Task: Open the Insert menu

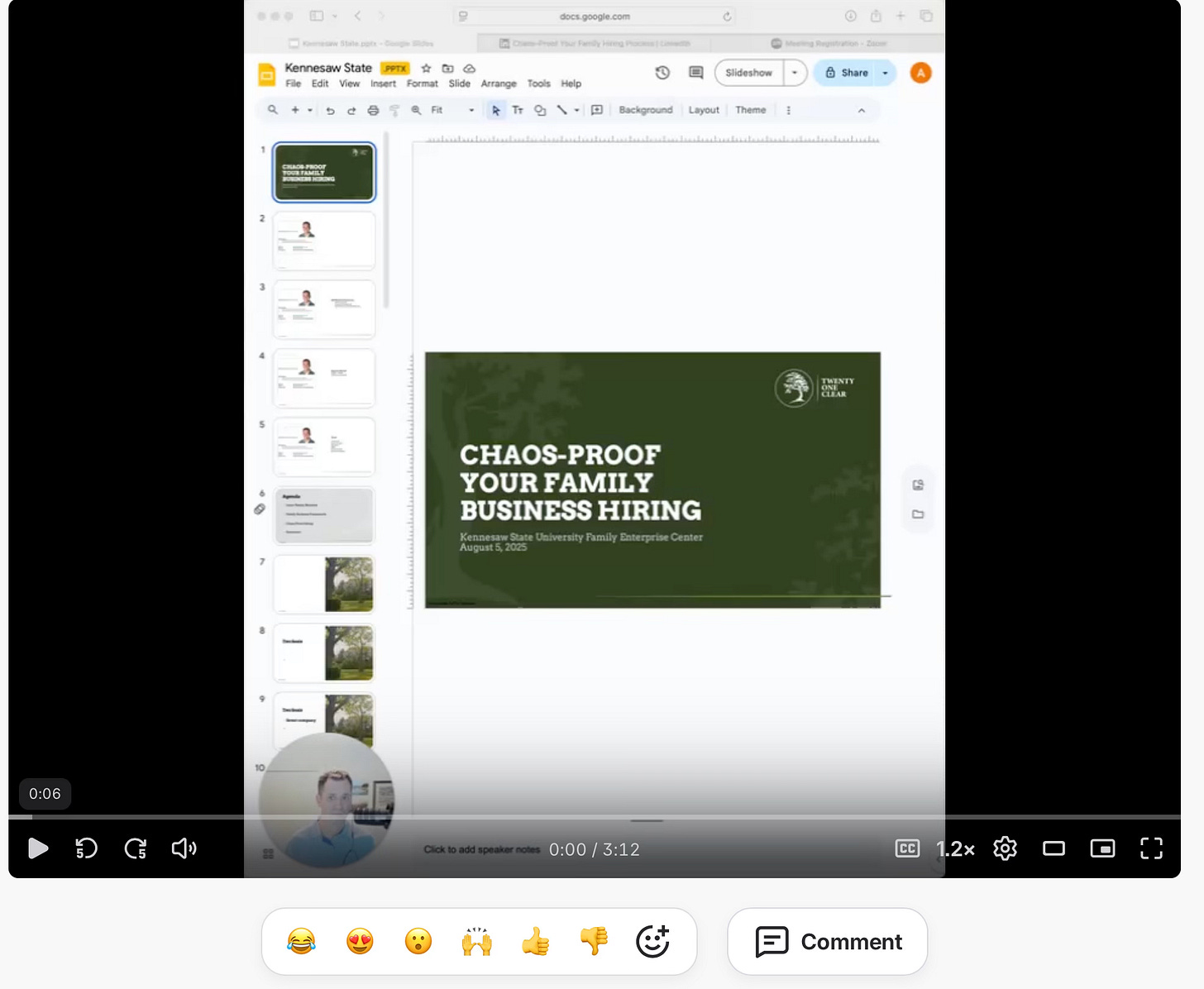Action: (383, 84)
